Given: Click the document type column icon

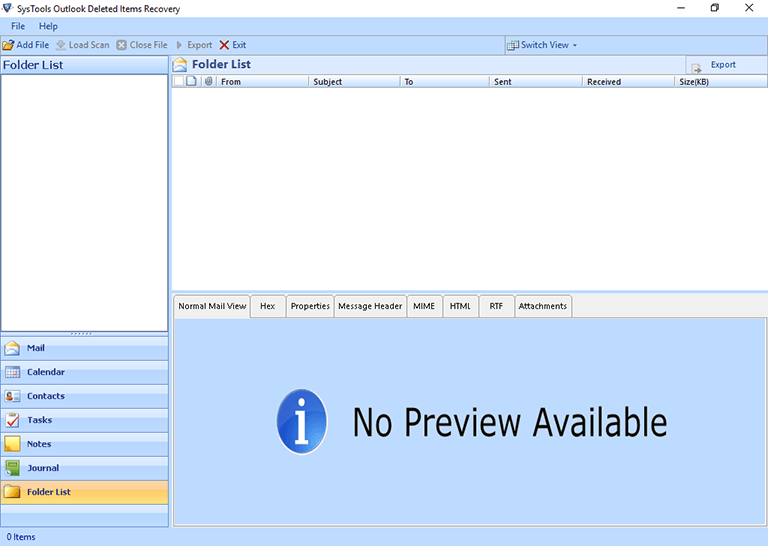Looking at the screenshot, I should (x=192, y=81).
